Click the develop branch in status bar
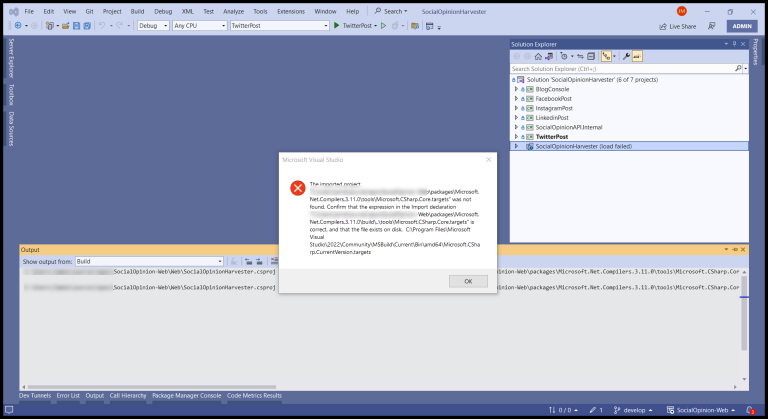This screenshot has width=768, height=419. (x=633, y=410)
